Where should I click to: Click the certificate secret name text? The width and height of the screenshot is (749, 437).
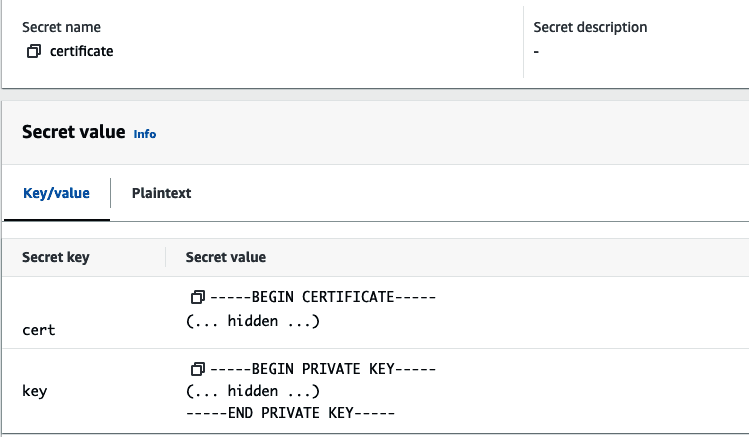tap(82, 51)
